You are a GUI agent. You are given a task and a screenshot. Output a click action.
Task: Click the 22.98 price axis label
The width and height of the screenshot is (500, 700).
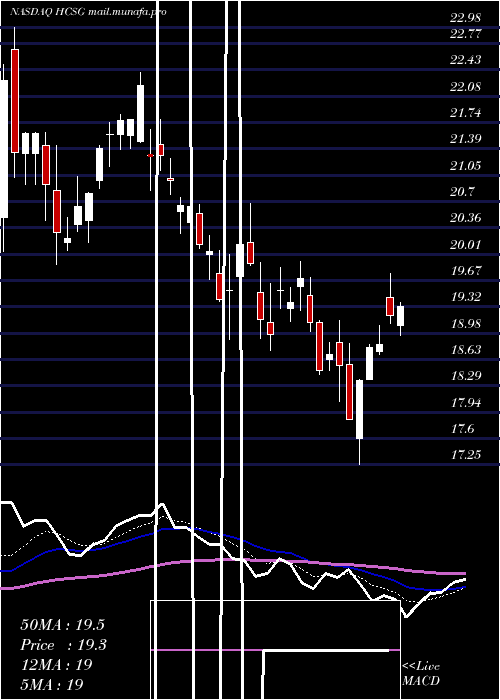pyautogui.click(x=466, y=18)
